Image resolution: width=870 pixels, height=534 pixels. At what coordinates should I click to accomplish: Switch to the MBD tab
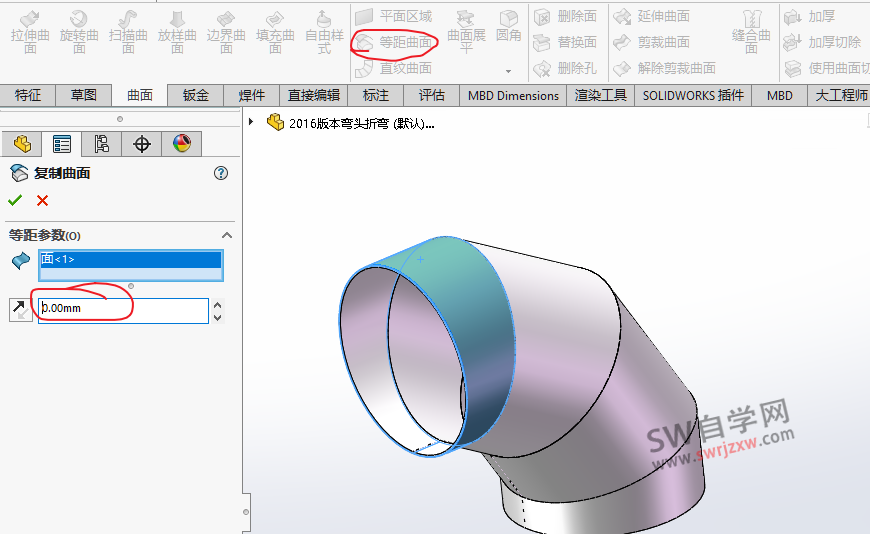coord(780,95)
